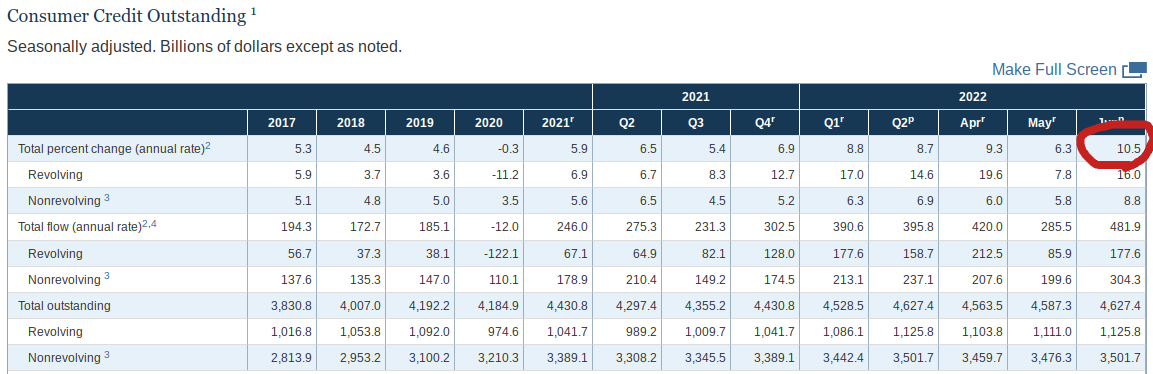Select the 2018 column header
Screen dimensions: 1153x374
click(x=351, y=123)
